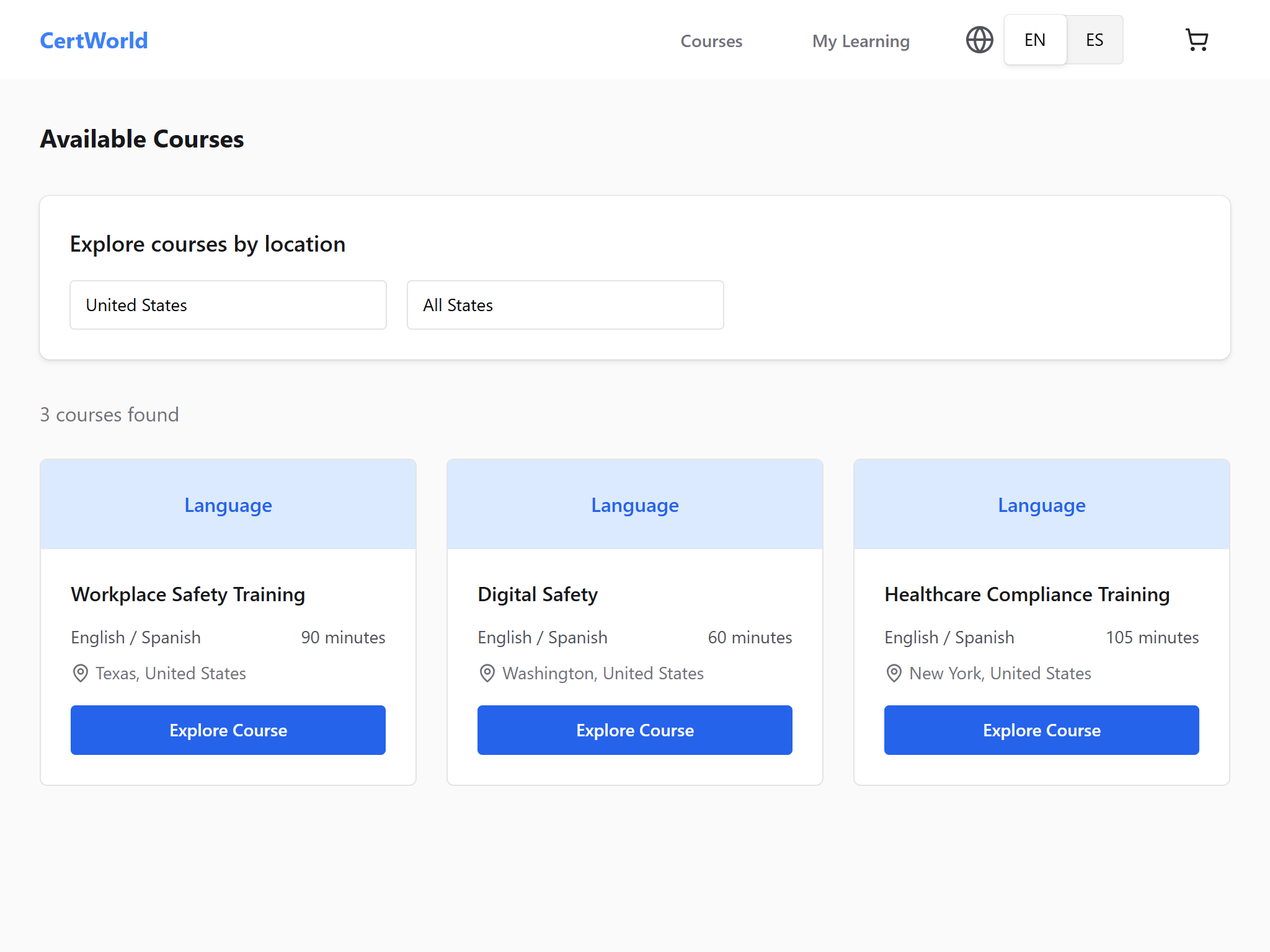Click the New York location pin icon
The height and width of the screenshot is (952, 1270).
click(x=894, y=673)
